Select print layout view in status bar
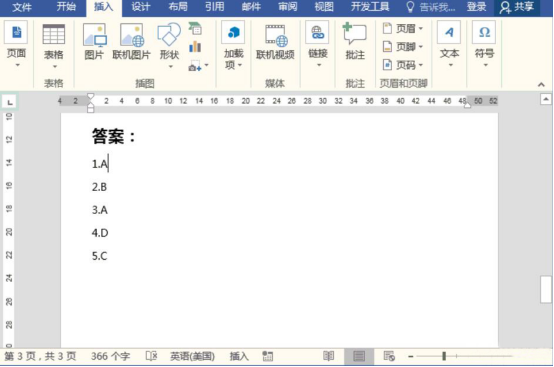Image resolution: width=554 pixels, height=367 pixels. click(359, 356)
